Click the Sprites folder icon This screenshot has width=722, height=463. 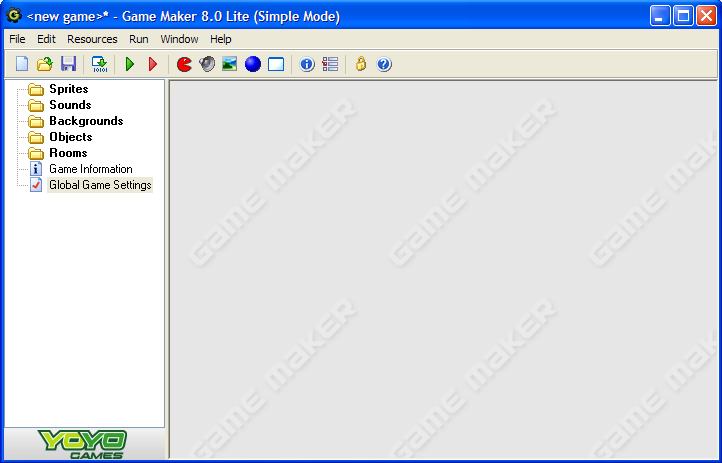point(36,89)
